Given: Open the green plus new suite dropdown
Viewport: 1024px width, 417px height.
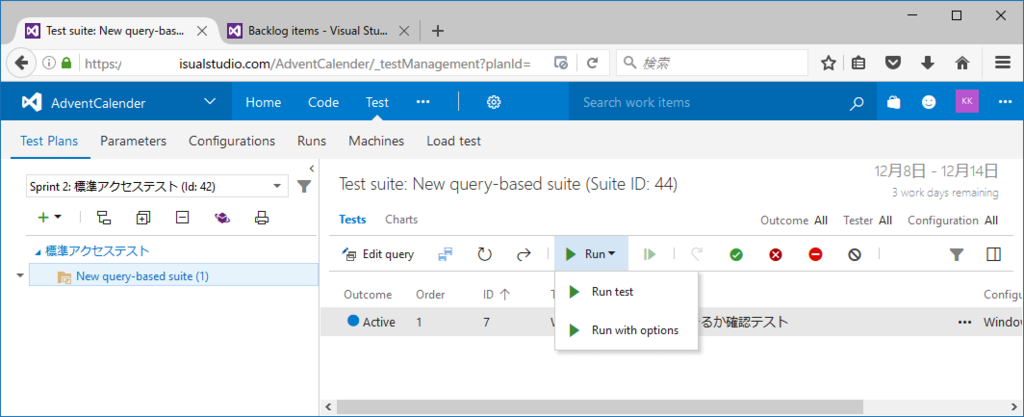Looking at the screenshot, I should point(49,217).
